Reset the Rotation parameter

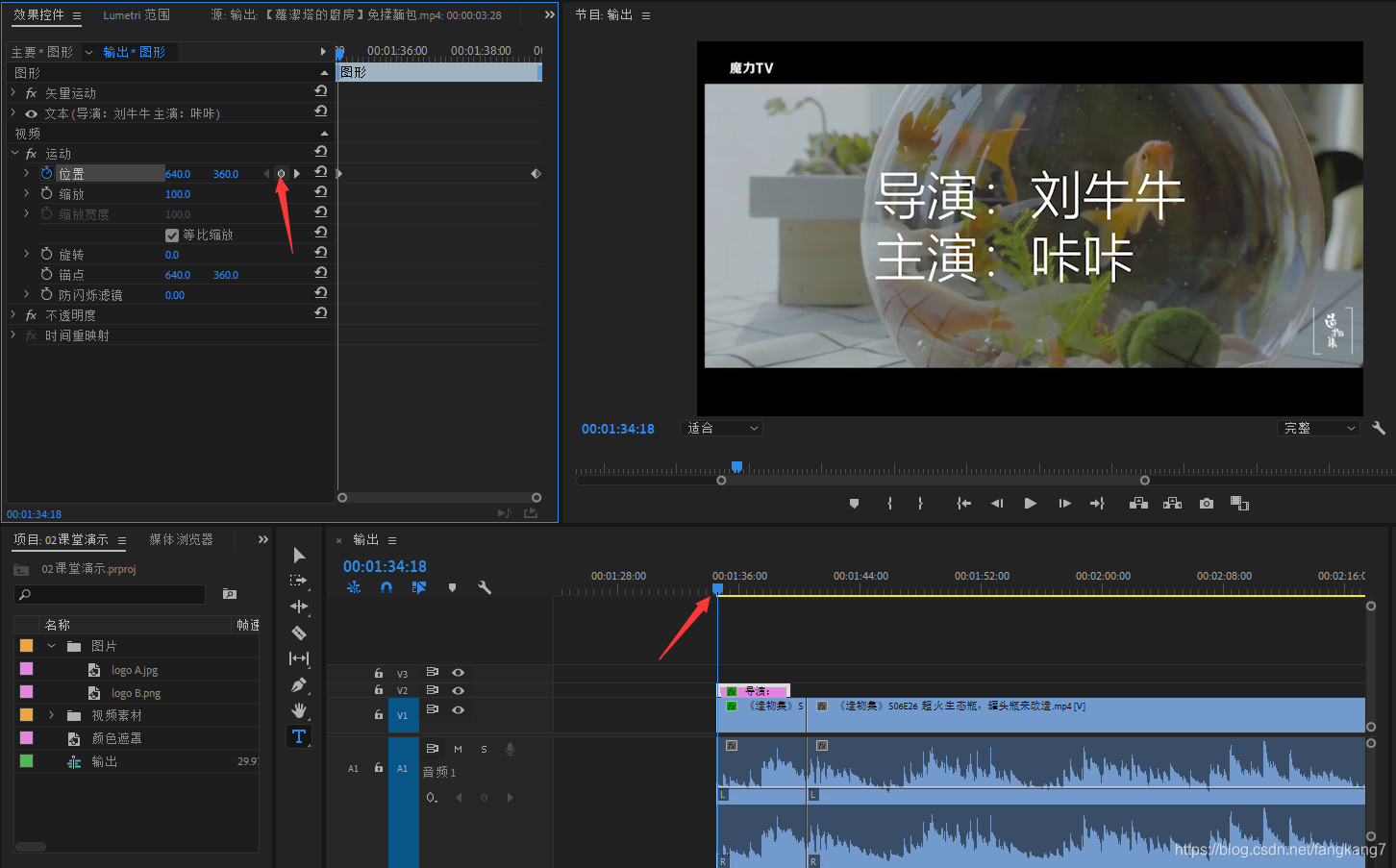(321, 253)
